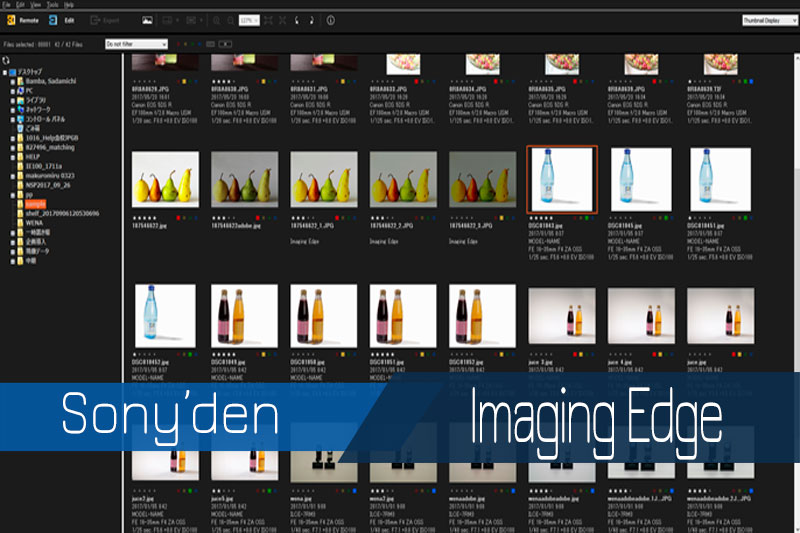Expand the 827496_matching folder node
Image resolution: width=800 pixels, height=533 pixels.
pyautogui.click(x=13, y=147)
